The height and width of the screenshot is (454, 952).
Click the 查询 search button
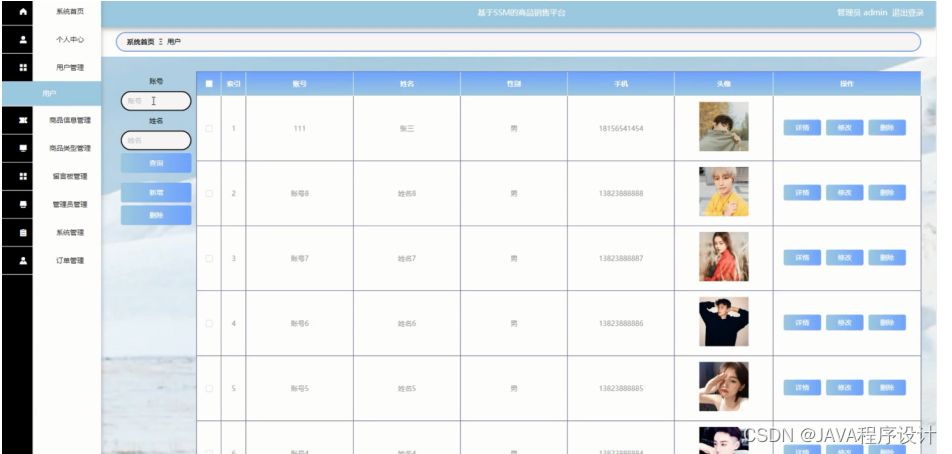156,163
